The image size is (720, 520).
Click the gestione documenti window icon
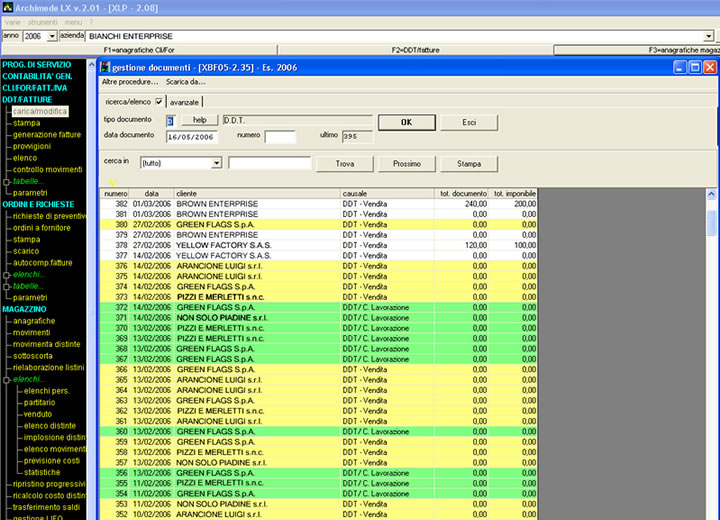[x=105, y=67]
